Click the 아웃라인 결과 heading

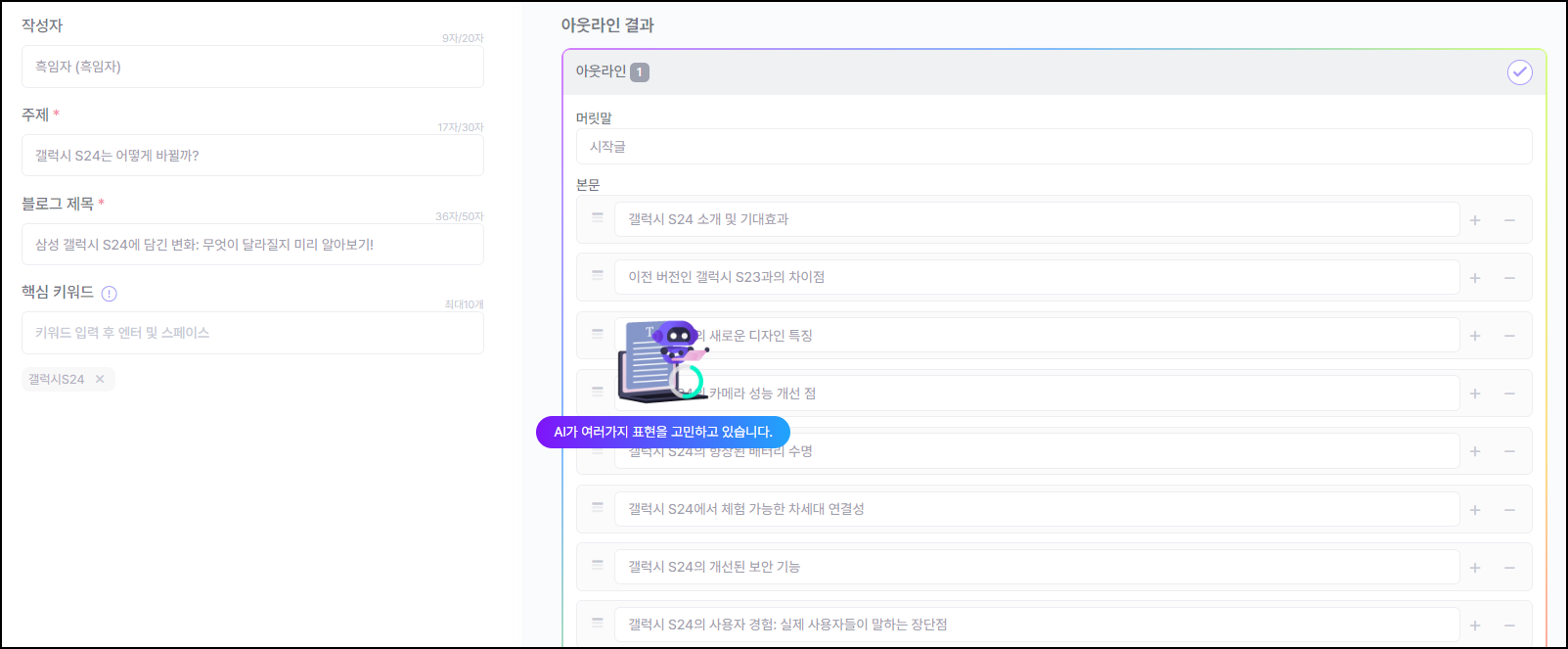click(x=607, y=25)
